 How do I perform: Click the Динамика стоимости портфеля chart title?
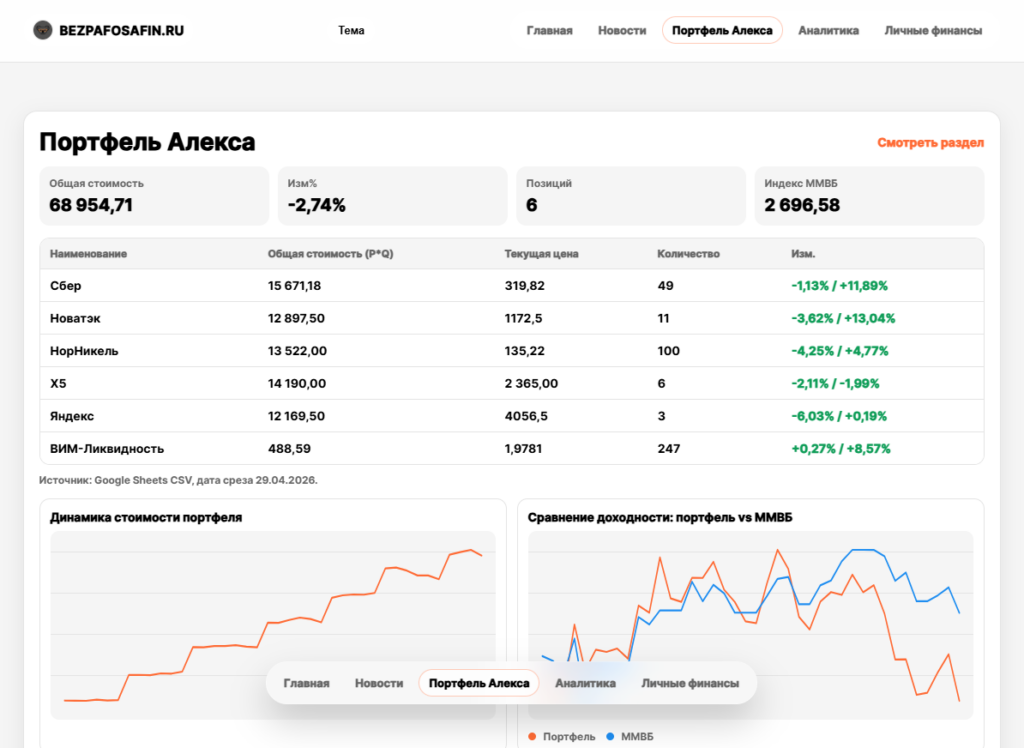(146, 517)
